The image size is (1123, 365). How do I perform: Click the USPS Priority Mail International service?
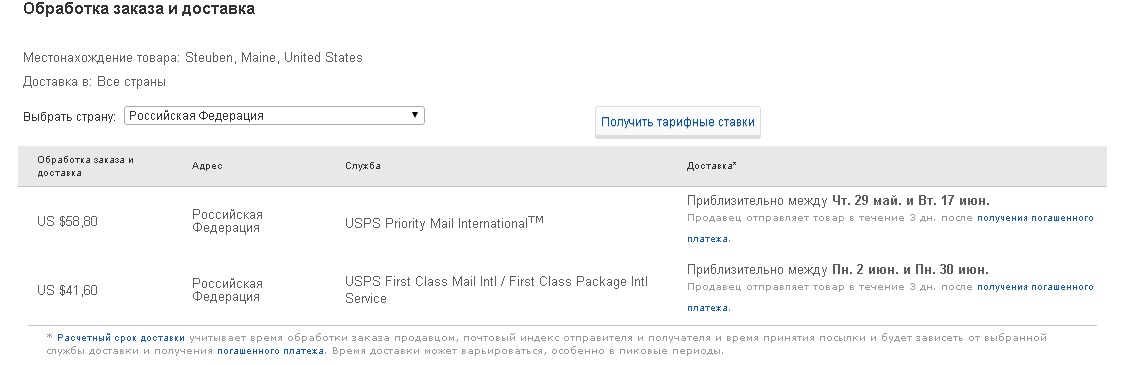[x=444, y=223]
